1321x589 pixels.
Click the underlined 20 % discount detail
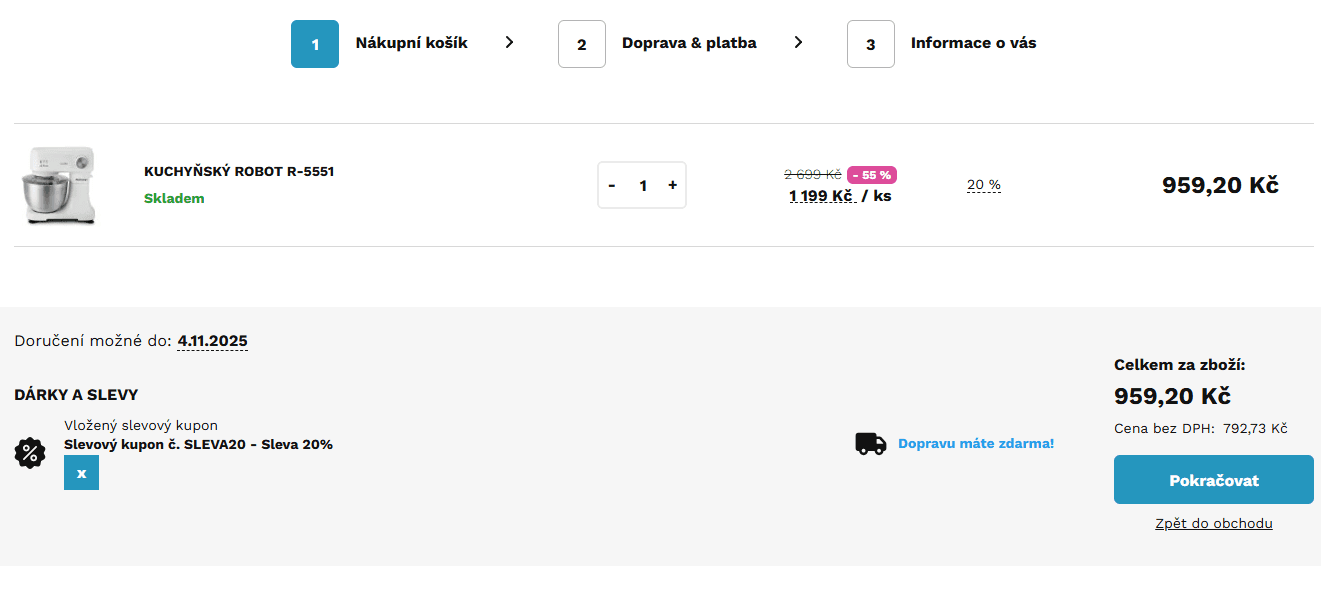point(983,184)
